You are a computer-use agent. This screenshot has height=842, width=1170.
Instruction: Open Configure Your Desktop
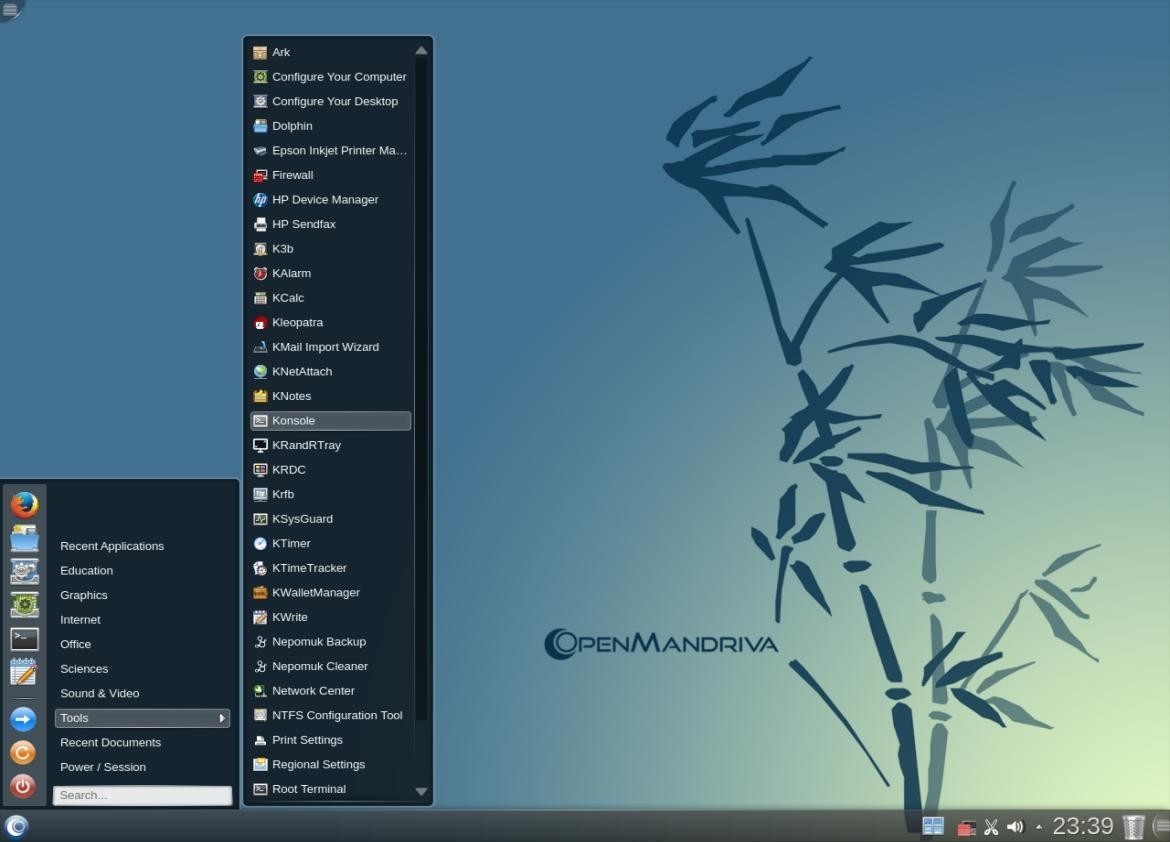pyautogui.click(x=331, y=102)
